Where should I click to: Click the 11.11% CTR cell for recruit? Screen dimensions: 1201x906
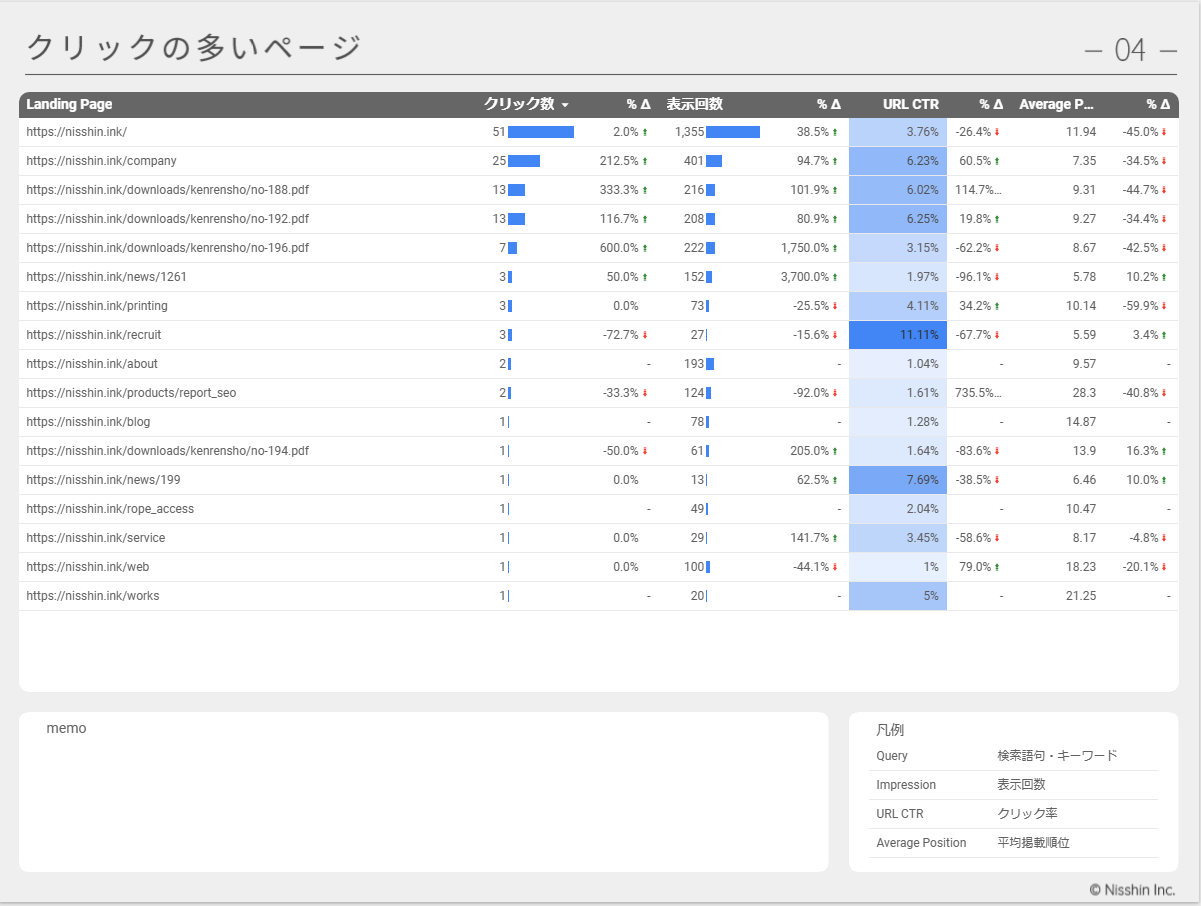[898, 335]
